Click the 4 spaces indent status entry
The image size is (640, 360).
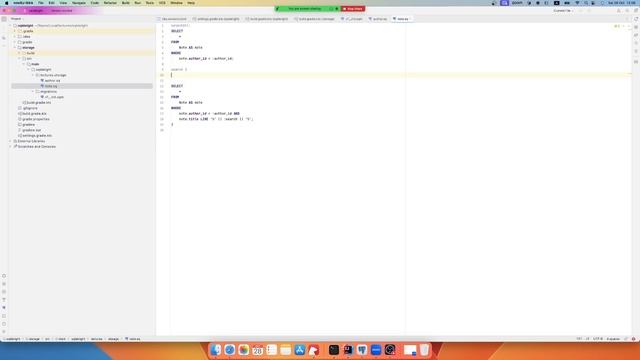pyautogui.click(x=613, y=339)
